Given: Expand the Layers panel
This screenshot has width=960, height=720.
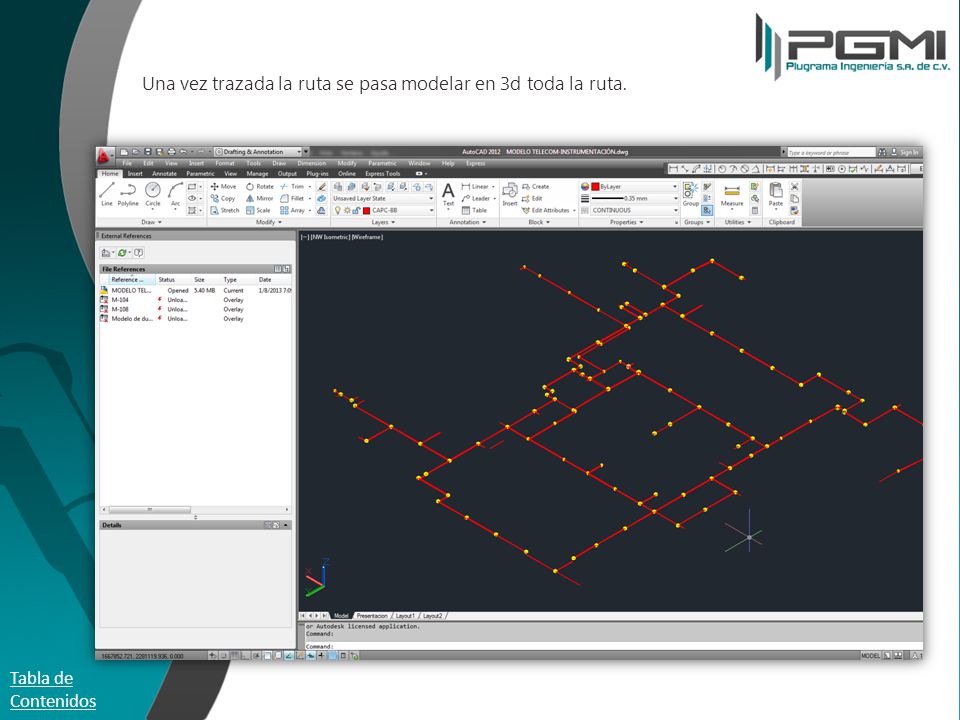Looking at the screenshot, I should coord(383,222).
